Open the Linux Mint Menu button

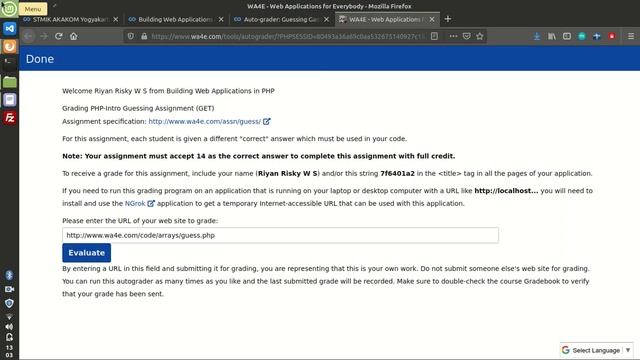point(9,9)
